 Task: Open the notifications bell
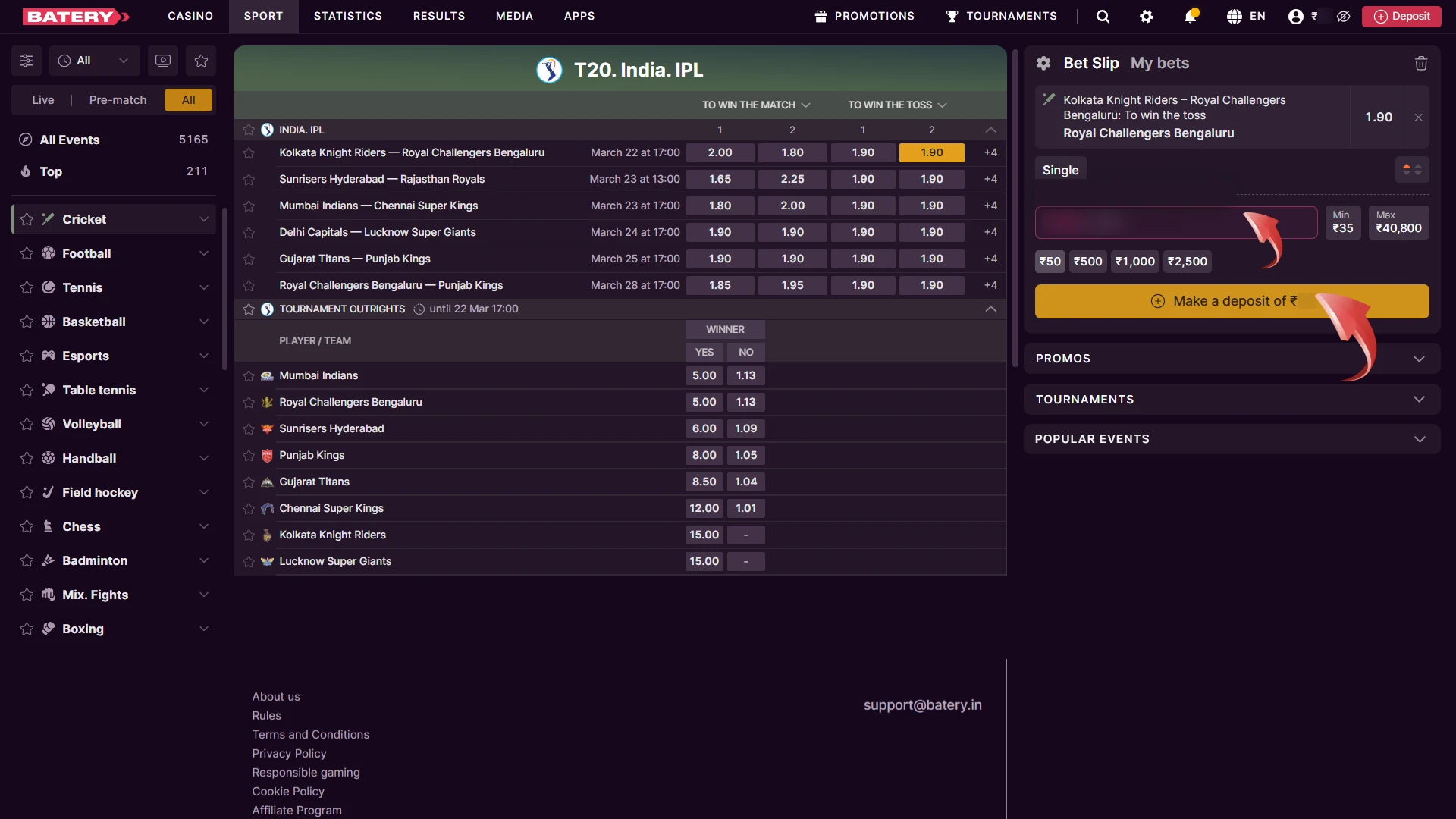1191,16
